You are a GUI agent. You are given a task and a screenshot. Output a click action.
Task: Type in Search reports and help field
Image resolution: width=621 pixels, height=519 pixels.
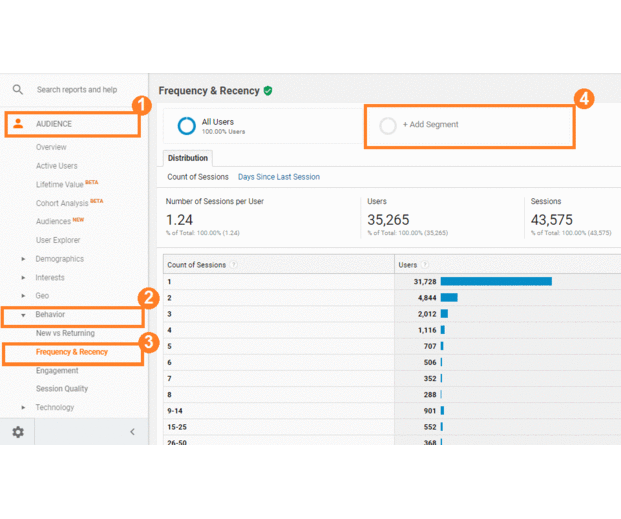click(x=78, y=90)
